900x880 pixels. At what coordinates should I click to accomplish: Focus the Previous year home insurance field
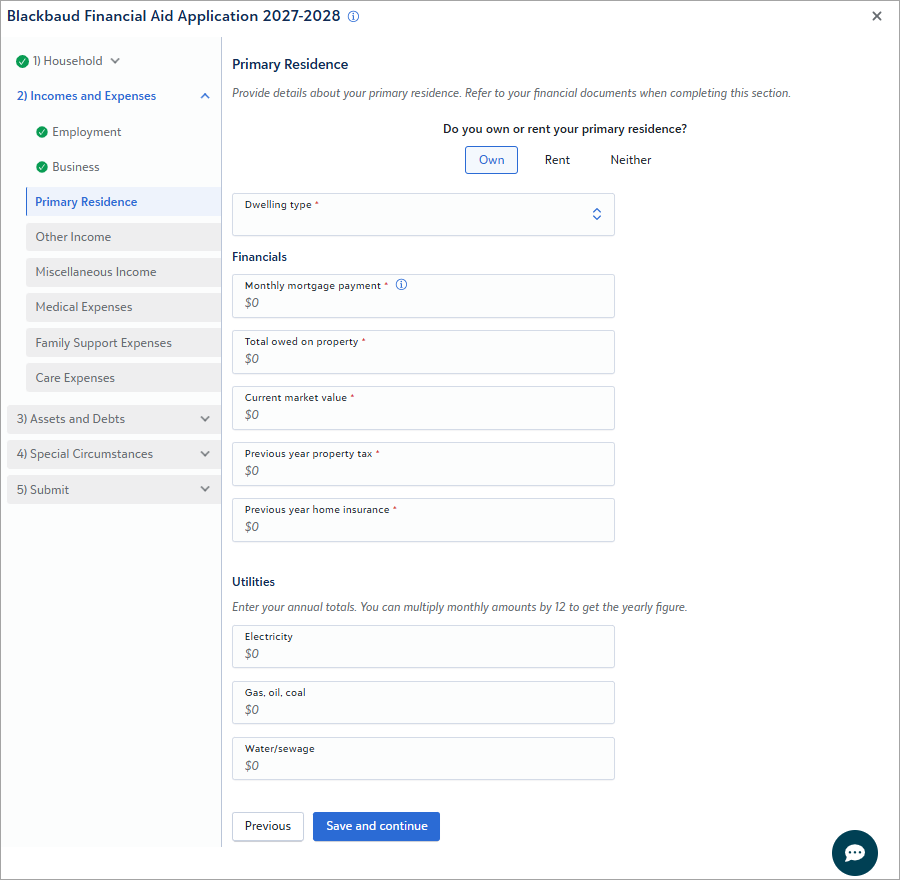423,520
